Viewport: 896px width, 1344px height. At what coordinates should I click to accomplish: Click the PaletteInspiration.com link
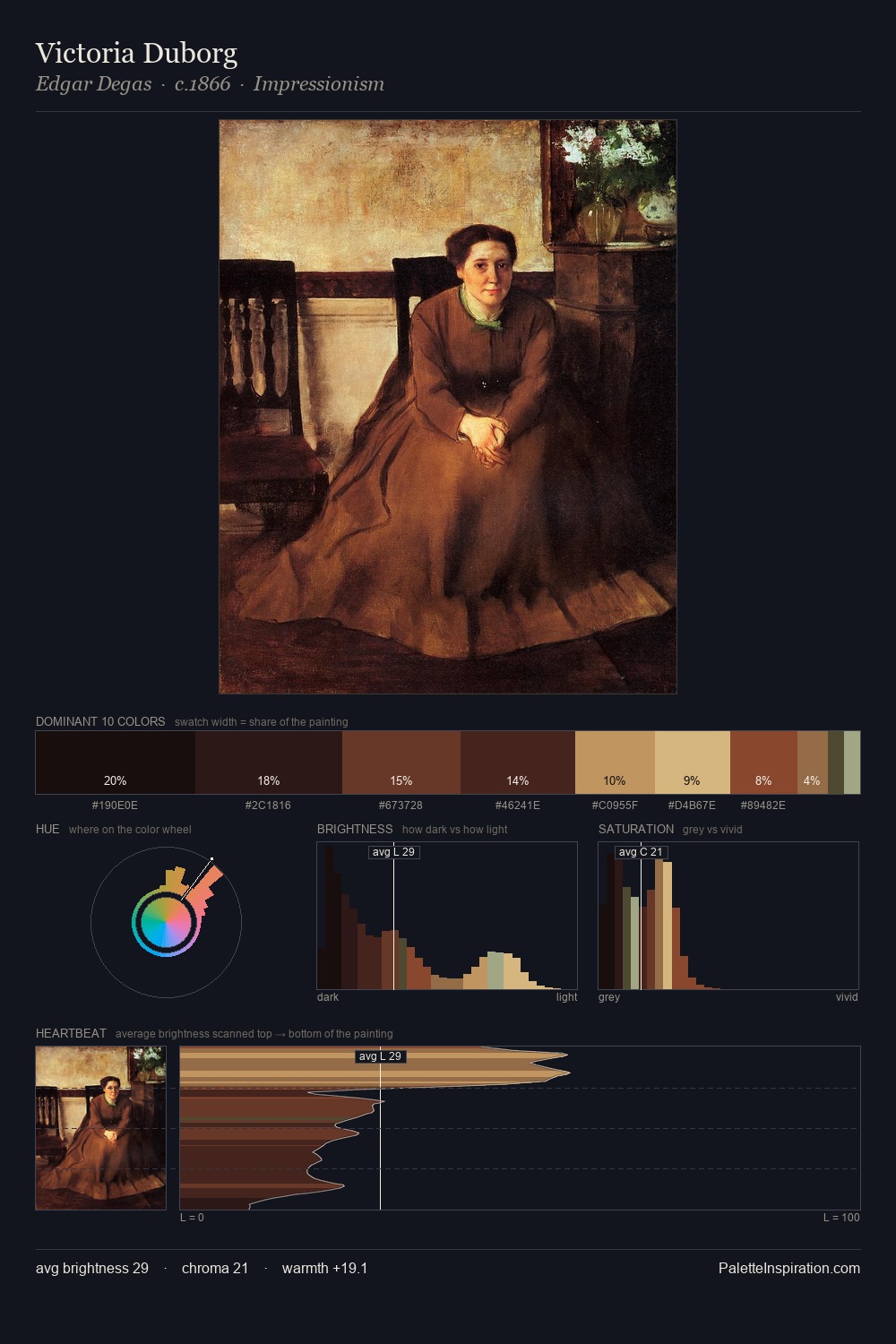pyautogui.click(x=789, y=1268)
